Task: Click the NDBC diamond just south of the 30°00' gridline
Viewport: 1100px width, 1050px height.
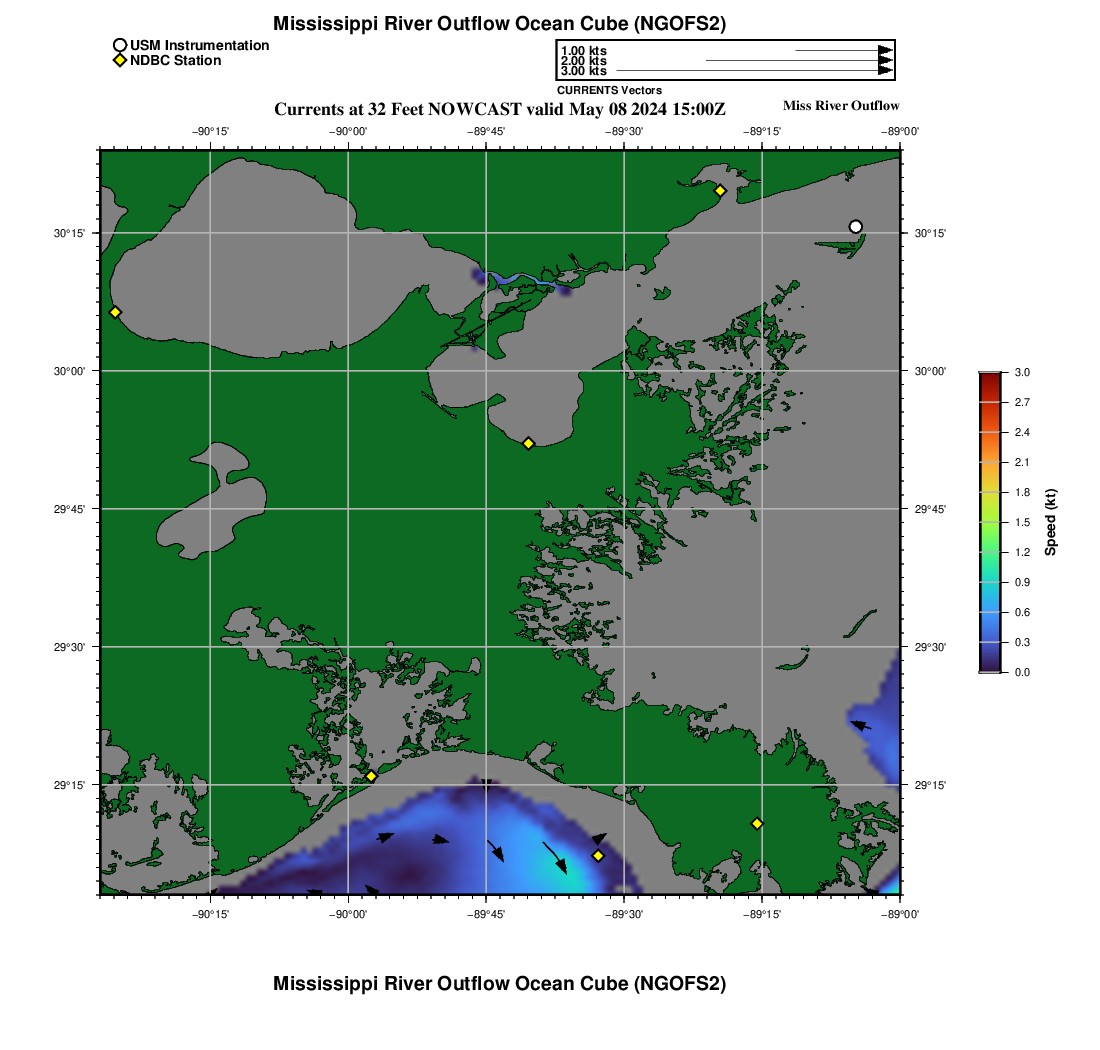Action: point(528,443)
